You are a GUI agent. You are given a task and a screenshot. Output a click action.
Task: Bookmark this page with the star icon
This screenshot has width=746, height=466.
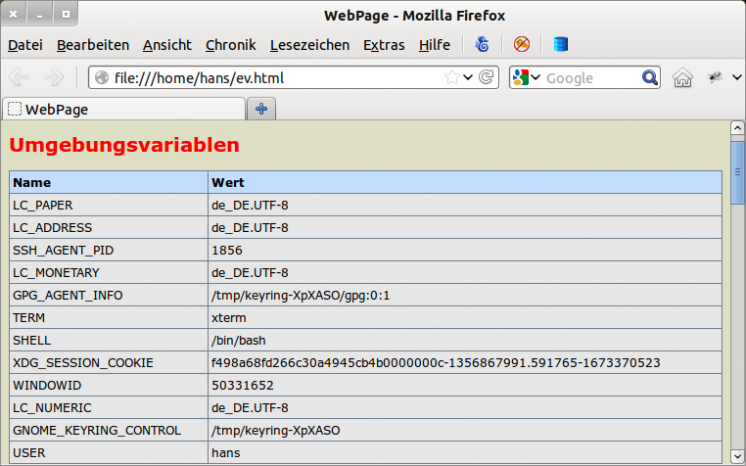pos(452,77)
